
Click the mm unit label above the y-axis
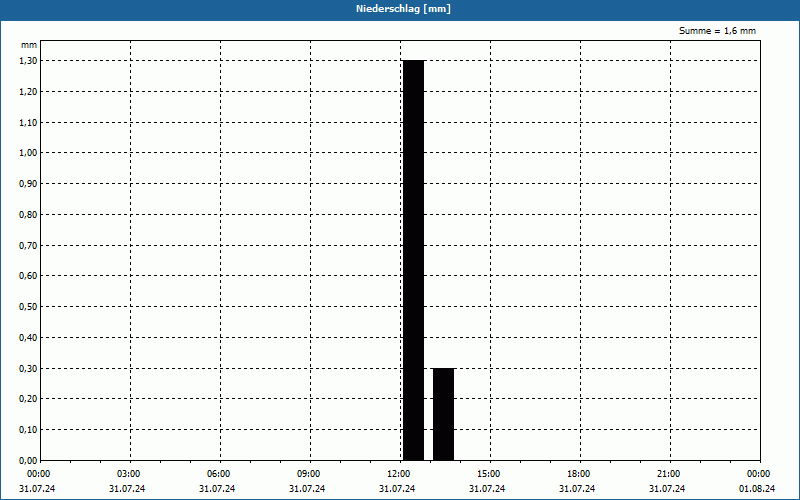click(x=29, y=45)
